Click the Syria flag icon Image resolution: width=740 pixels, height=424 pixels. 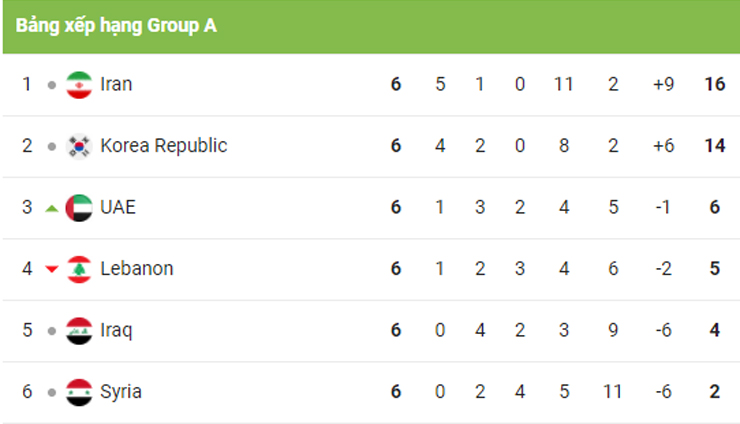79,392
